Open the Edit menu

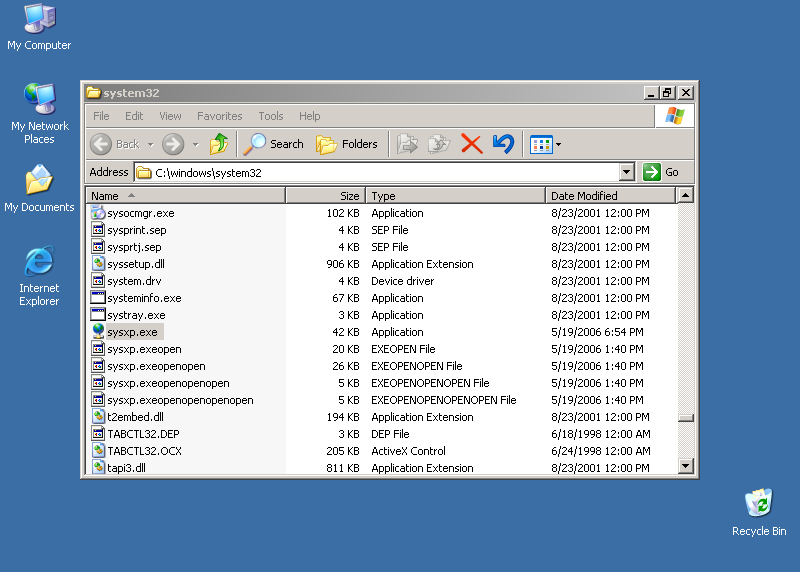coord(134,116)
